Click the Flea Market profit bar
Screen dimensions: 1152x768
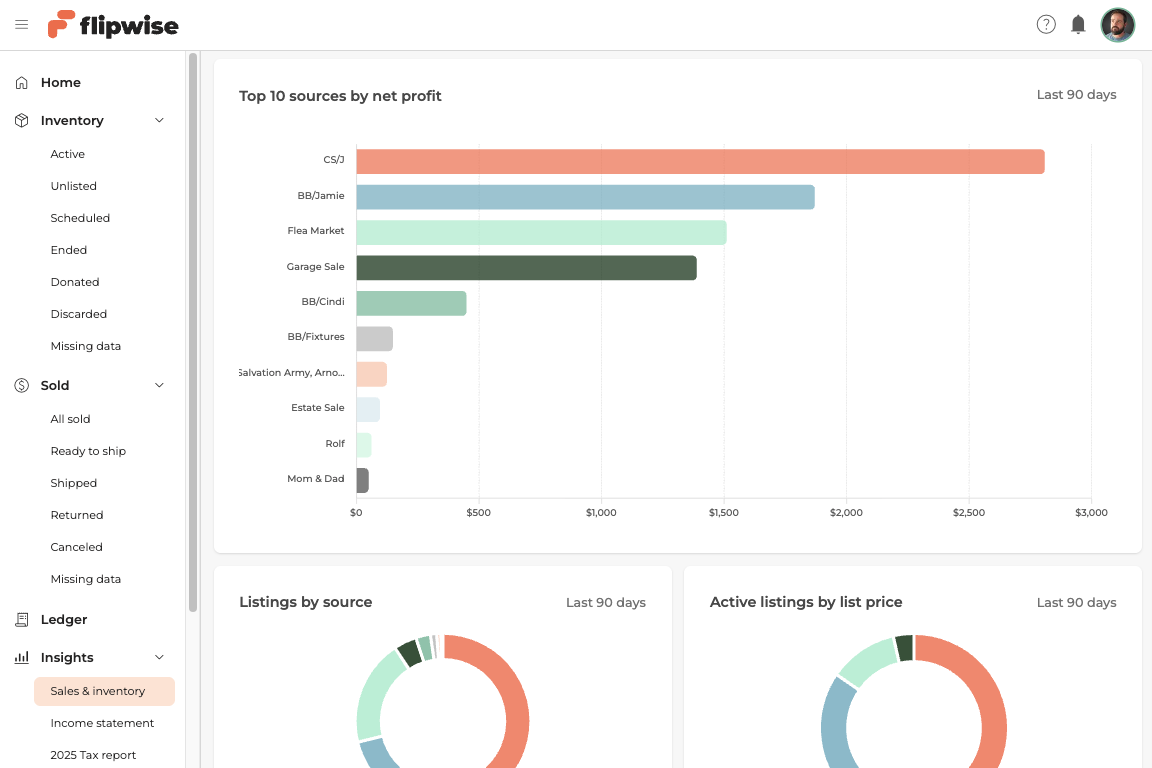pos(541,232)
